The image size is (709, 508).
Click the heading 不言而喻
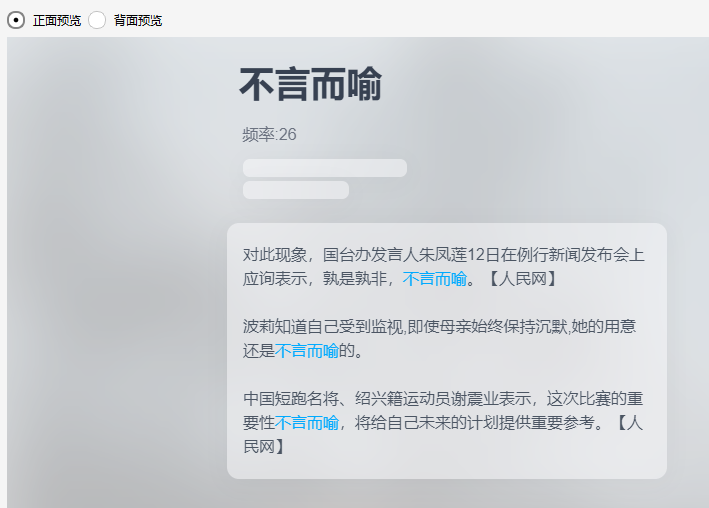pyautogui.click(x=311, y=85)
